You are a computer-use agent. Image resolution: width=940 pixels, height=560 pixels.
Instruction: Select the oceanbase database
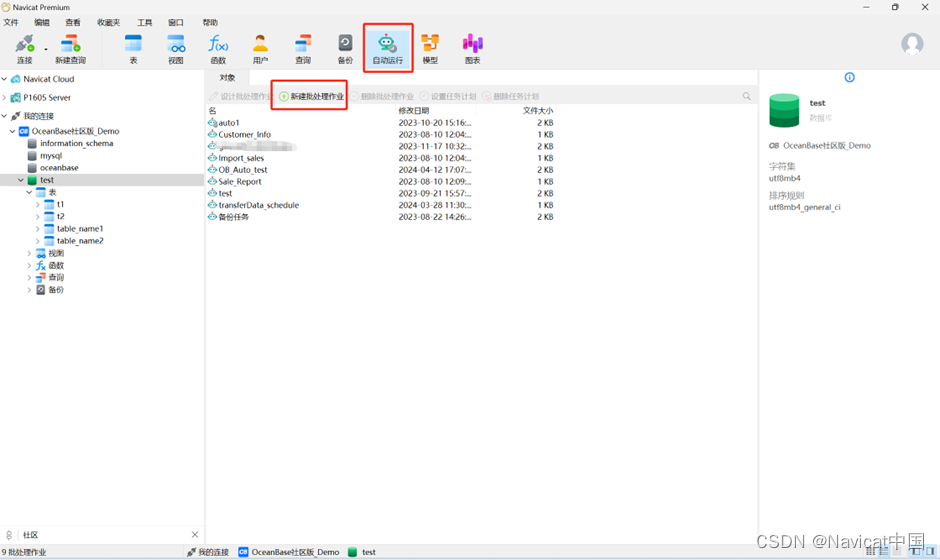point(59,167)
